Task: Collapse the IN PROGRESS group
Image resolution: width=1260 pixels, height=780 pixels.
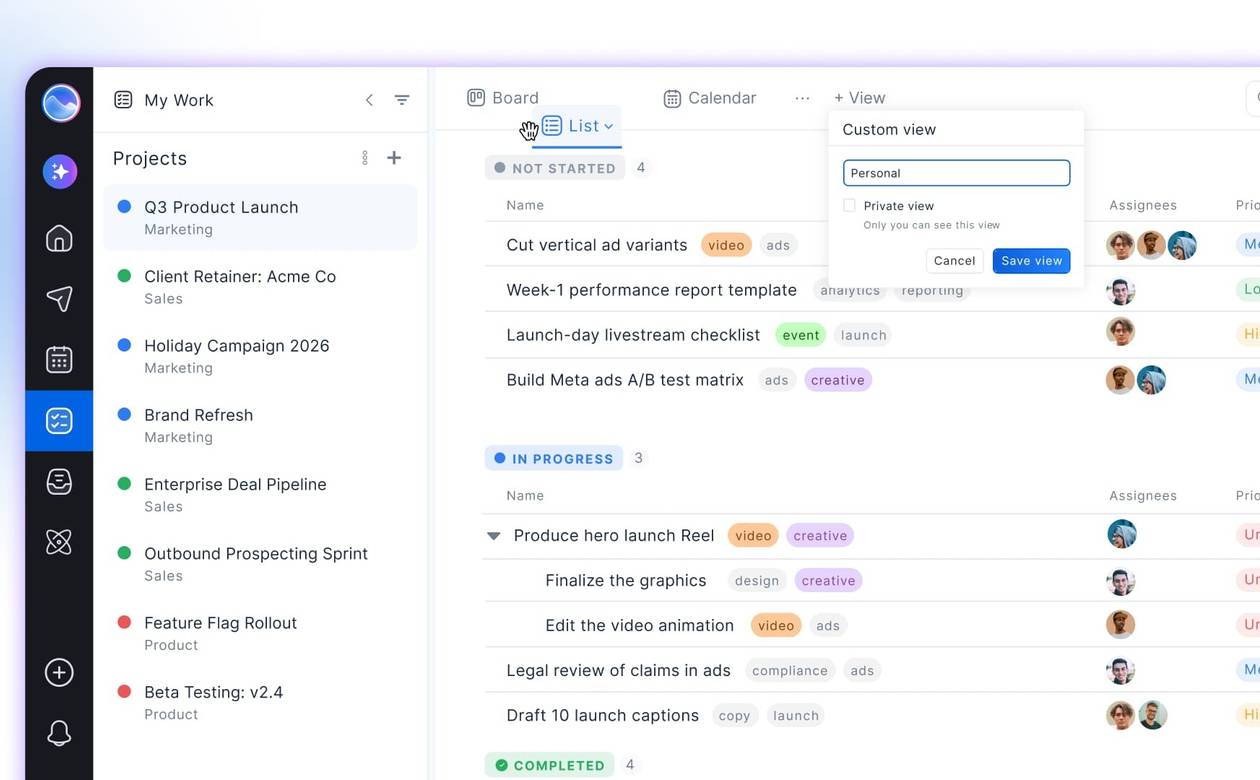Action: (554, 458)
